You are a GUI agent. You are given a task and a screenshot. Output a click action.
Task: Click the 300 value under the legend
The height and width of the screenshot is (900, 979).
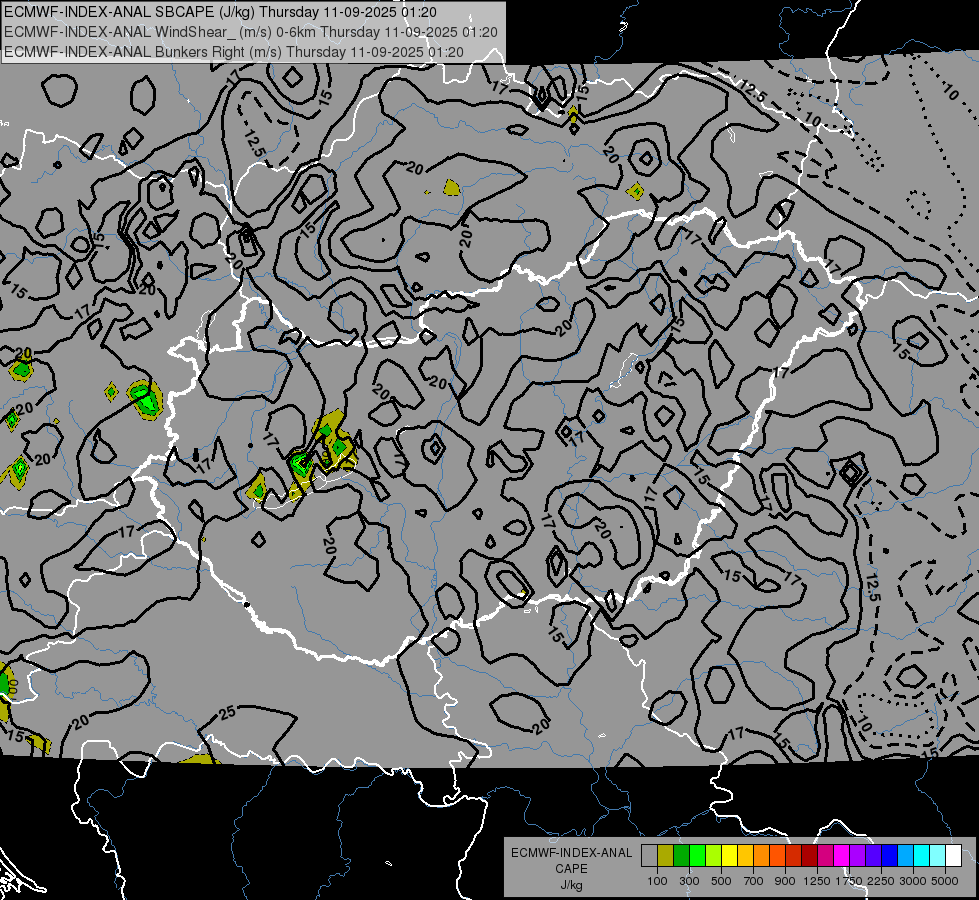(x=689, y=881)
